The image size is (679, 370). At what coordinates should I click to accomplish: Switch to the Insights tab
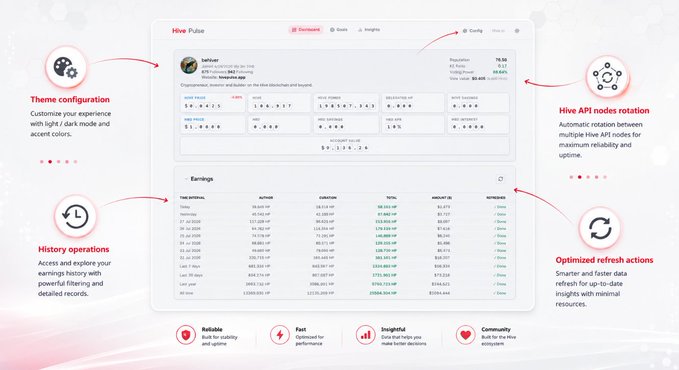tap(369, 30)
